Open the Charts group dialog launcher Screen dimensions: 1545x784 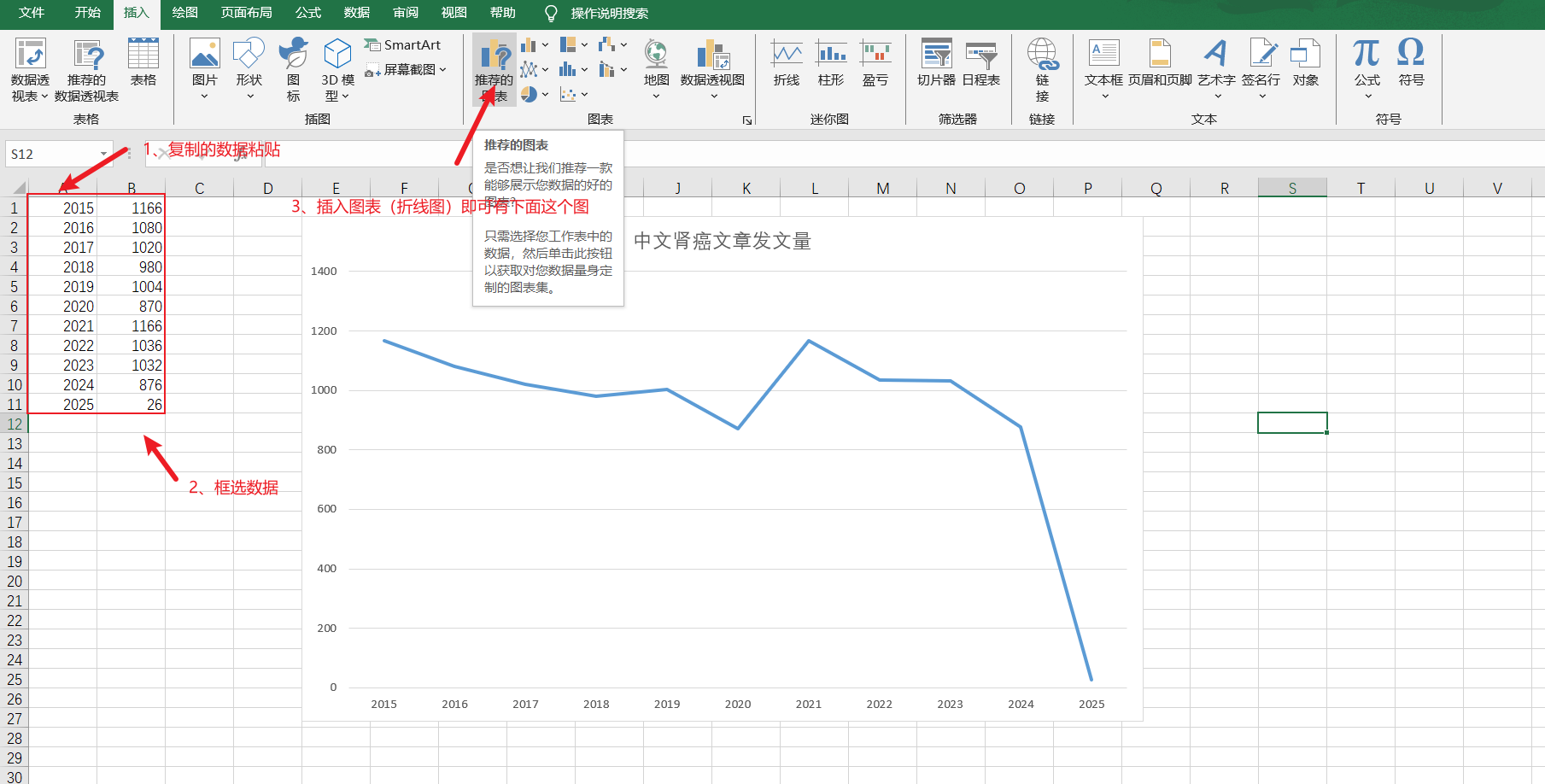coord(747,120)
